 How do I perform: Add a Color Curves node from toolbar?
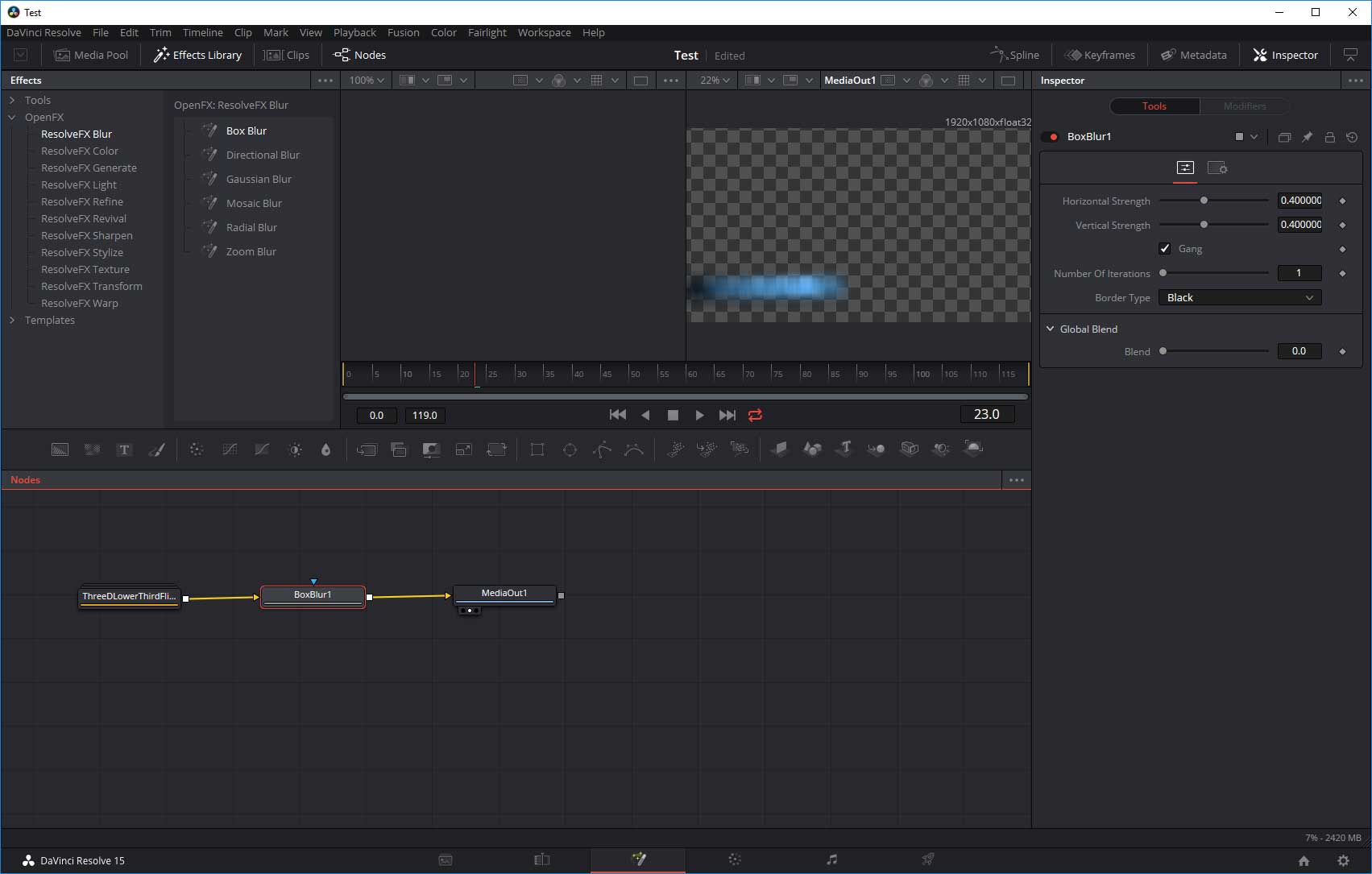pos(230,449)
